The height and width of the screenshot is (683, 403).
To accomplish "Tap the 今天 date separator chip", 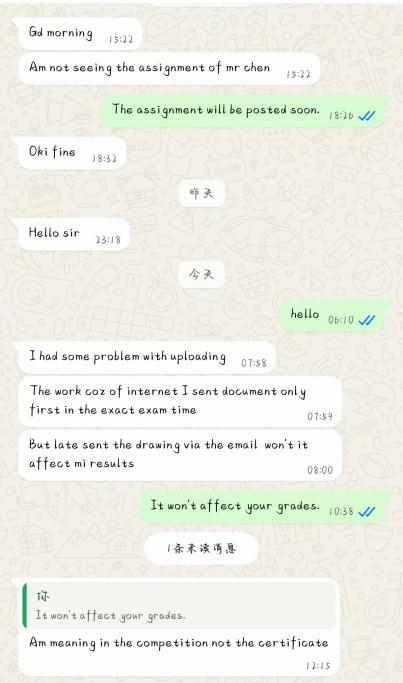I will [202, 274].
